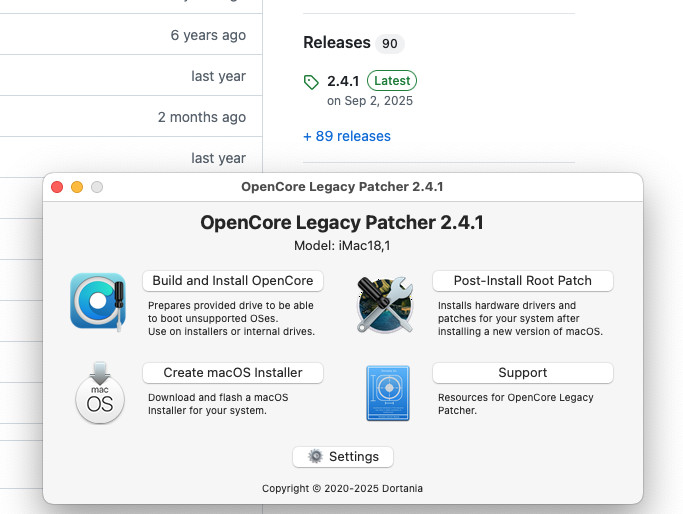This screenshot has width=683, height=514.
Task: Open the Support resources button
Action: pyautogui.click(x=523, y=372)
